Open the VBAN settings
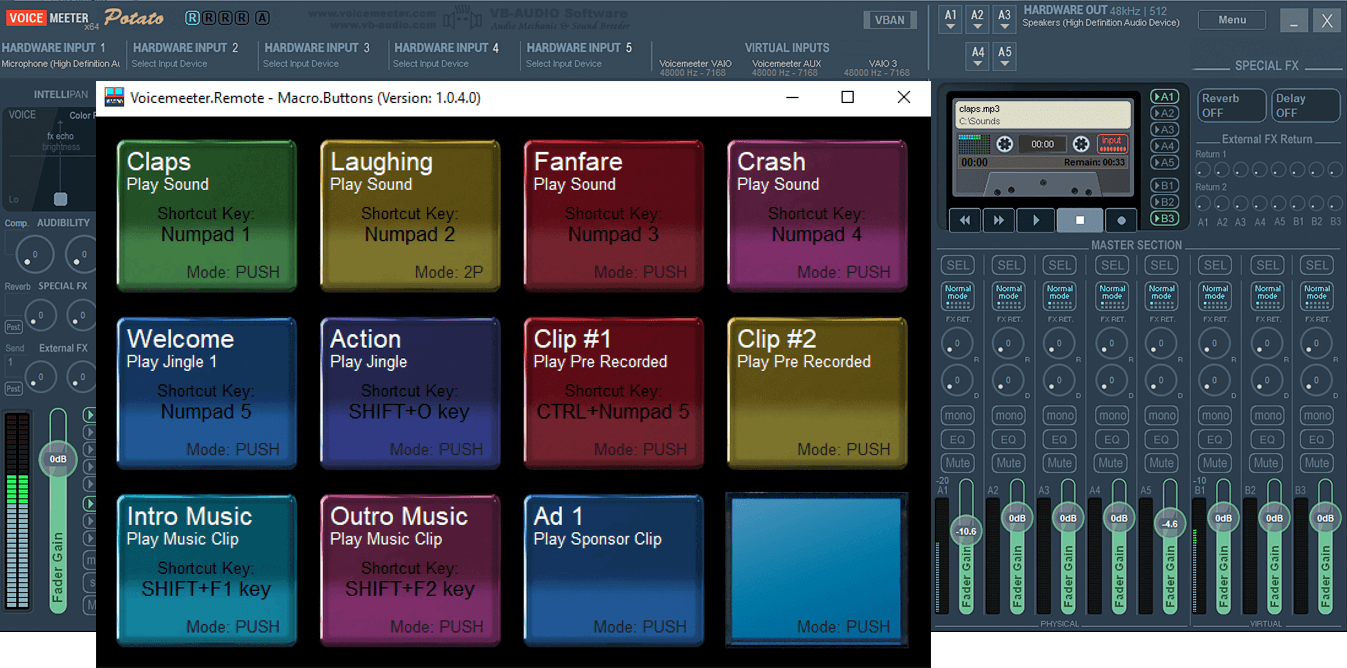The height and width of the screenshot is (668, 1347). tap(890, 20)
